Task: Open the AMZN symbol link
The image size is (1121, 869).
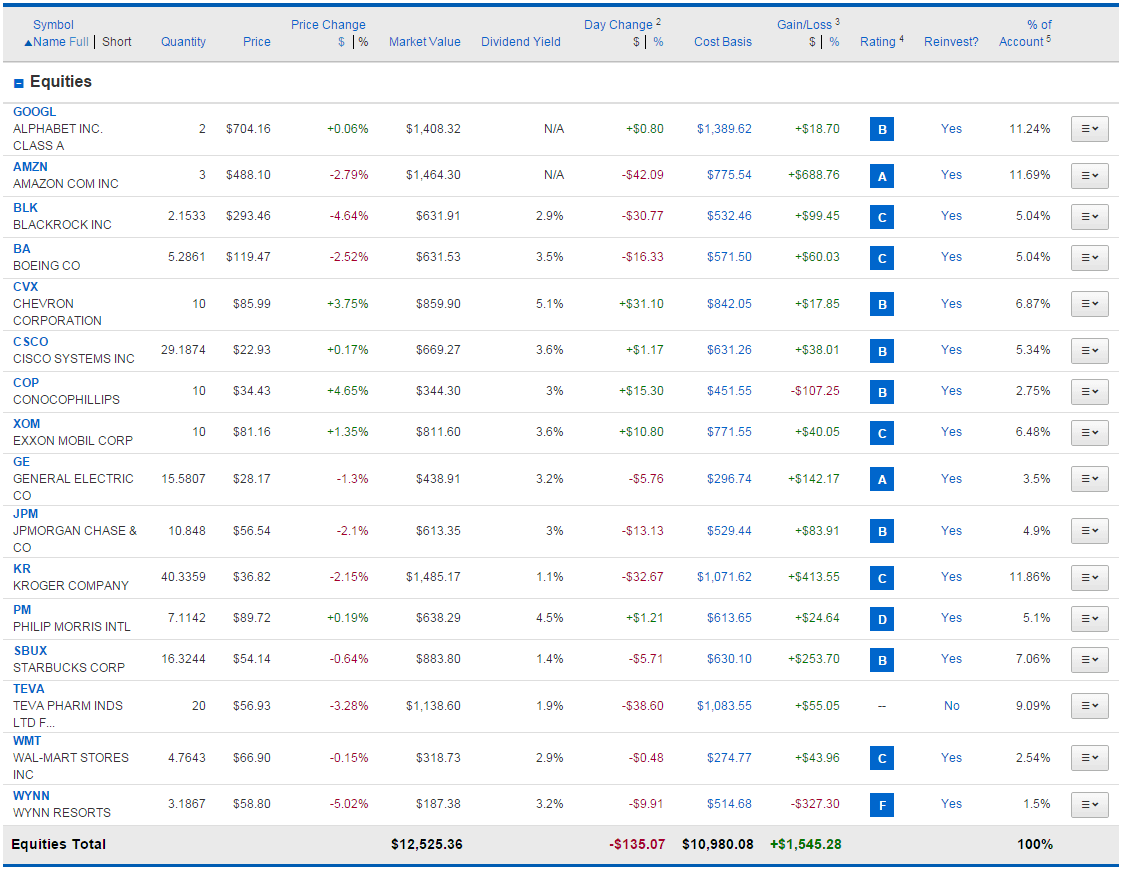Action: pyautogui.click(x=30, y=167)
